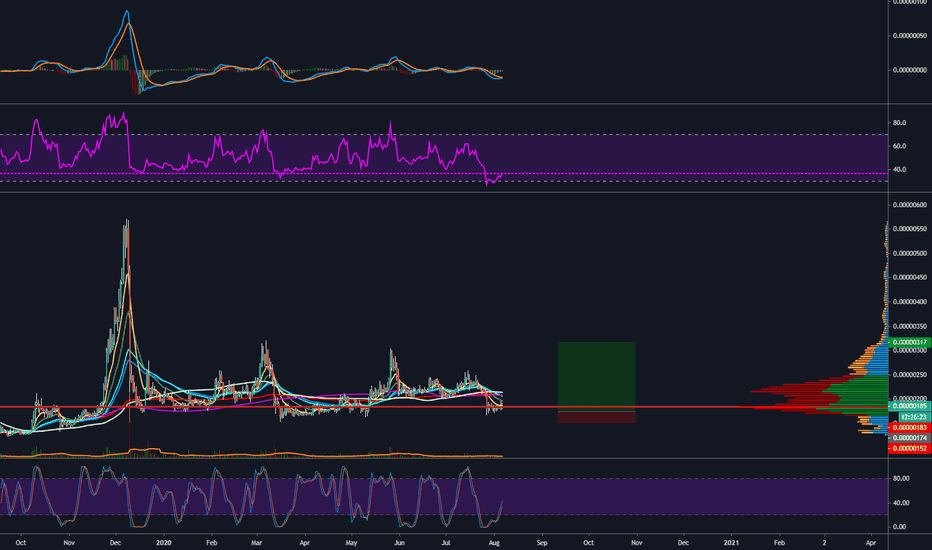Click the 0.00000350 price axis label

[x=909, y=326]
